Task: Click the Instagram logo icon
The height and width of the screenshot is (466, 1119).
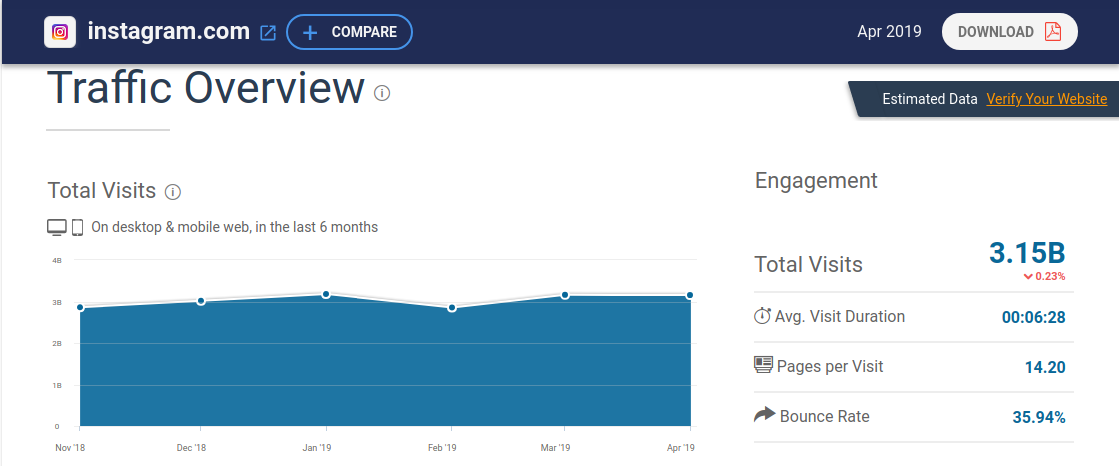Action: pyautogui.click(x=60, y=32)
